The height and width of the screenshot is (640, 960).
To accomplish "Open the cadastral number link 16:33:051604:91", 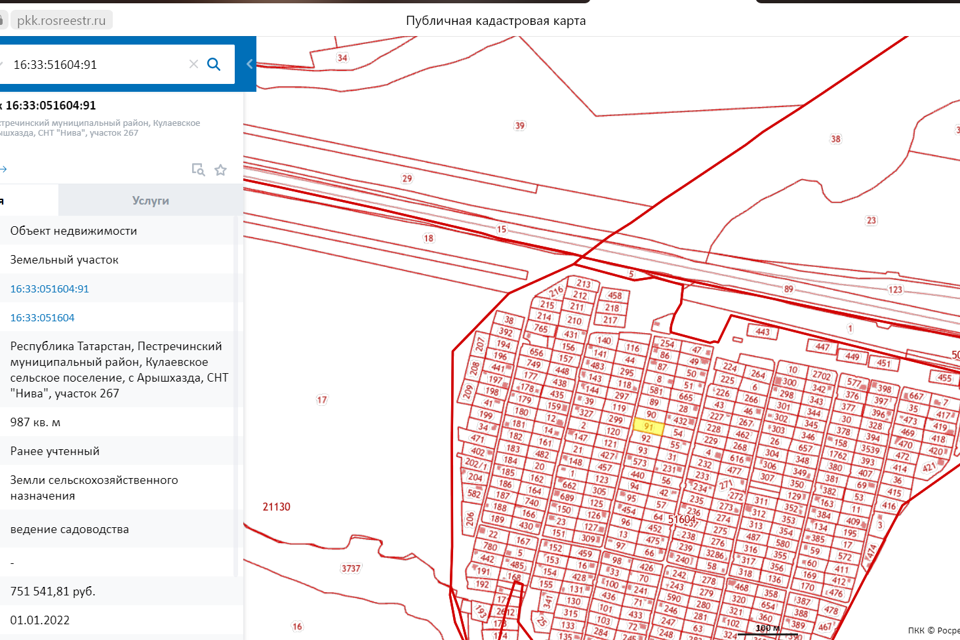I will tap(50, 289).
